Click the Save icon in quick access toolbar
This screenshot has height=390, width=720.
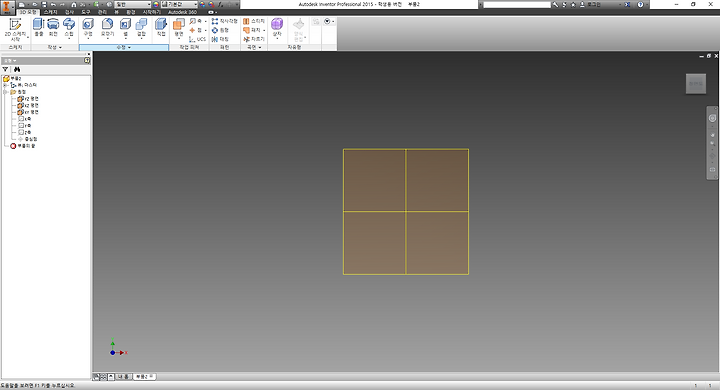44,4
